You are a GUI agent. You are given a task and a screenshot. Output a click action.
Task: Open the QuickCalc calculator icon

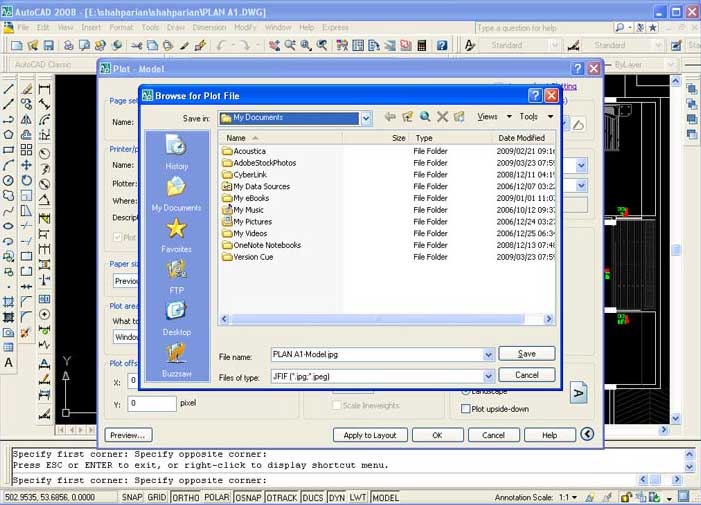coord(422,45)
